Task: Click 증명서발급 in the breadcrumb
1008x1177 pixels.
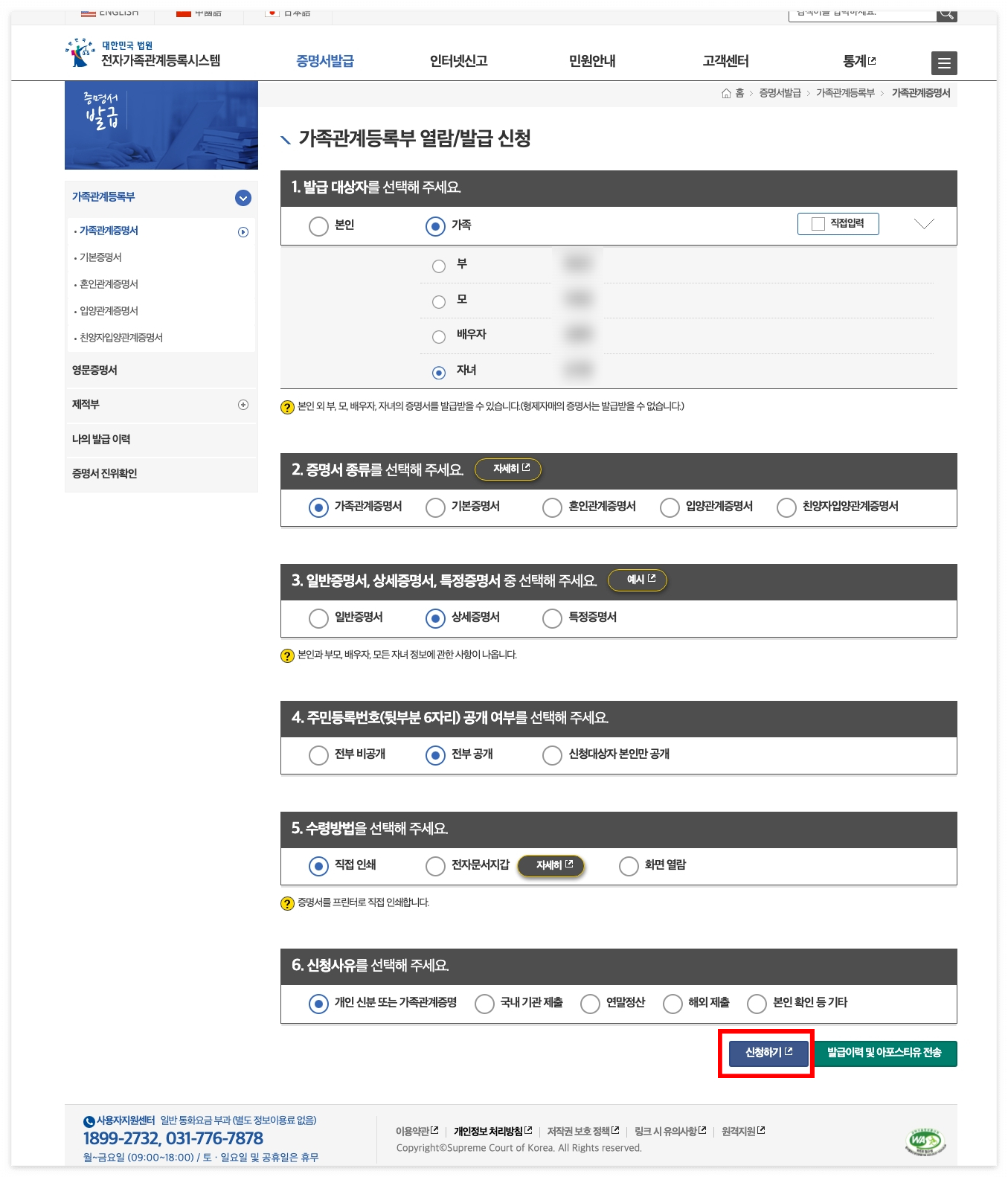Action: coord(780,93)
